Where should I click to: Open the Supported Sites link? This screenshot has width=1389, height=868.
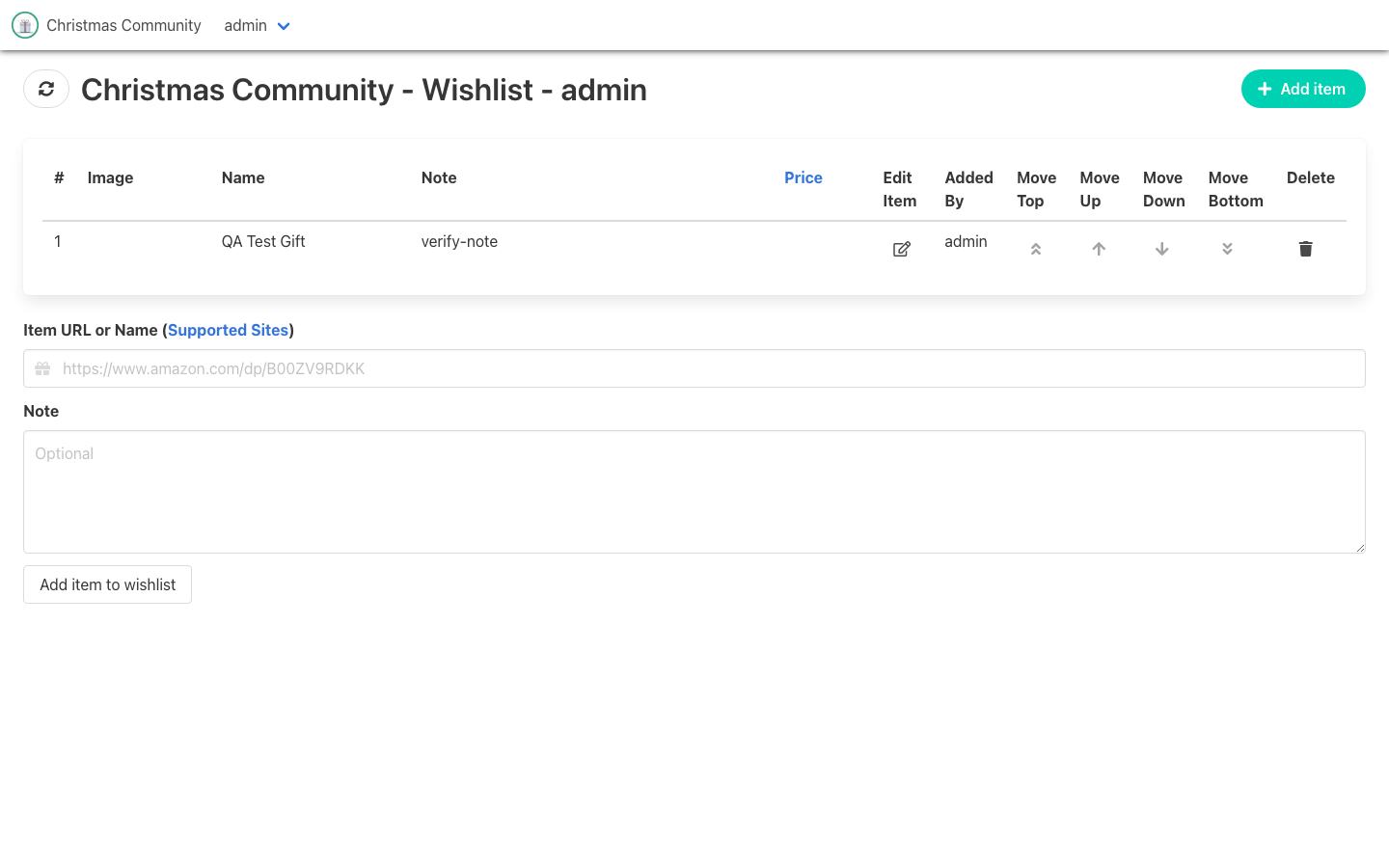(228, 330)
